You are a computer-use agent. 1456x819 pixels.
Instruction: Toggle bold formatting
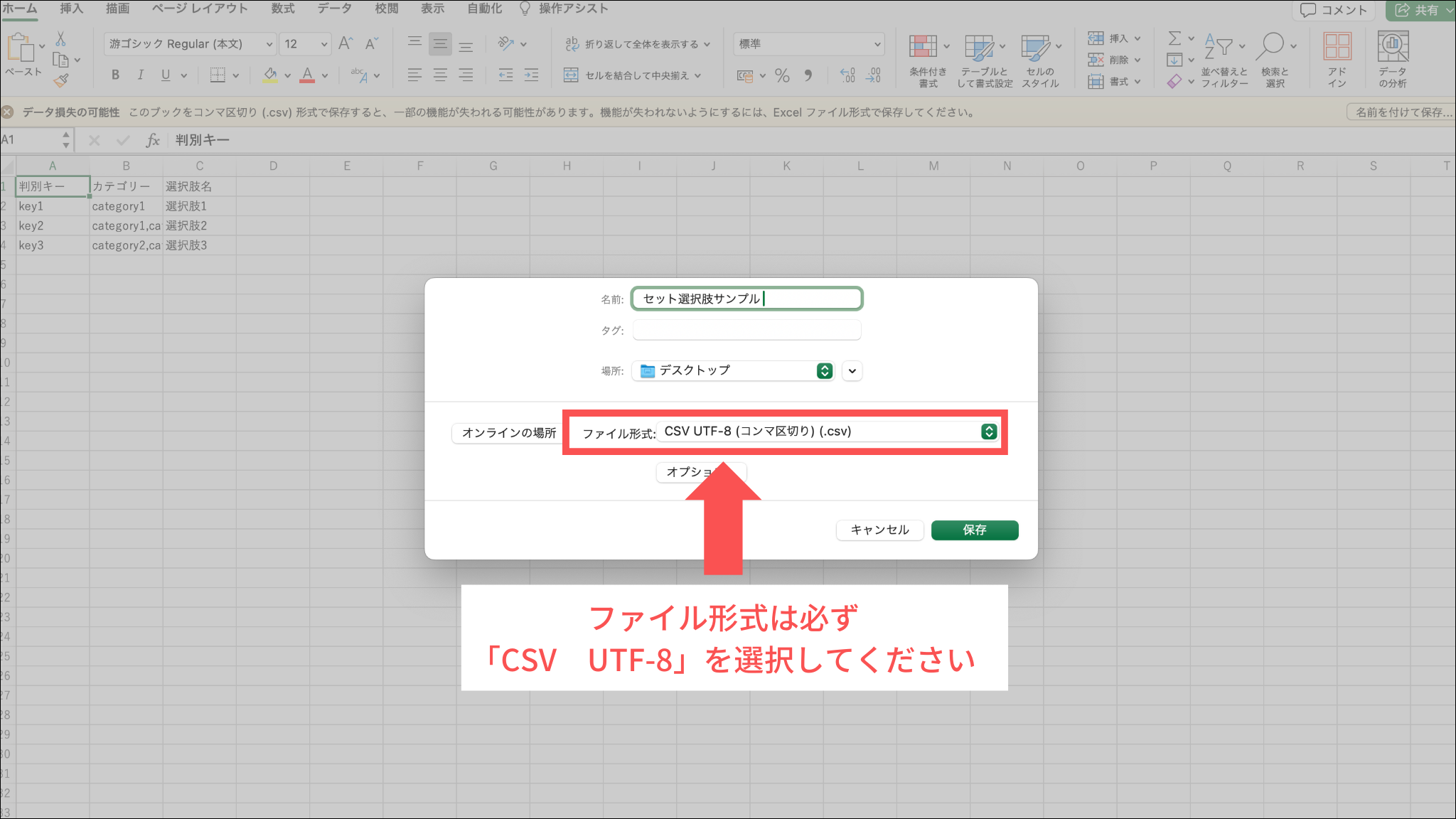coord(115,75)
